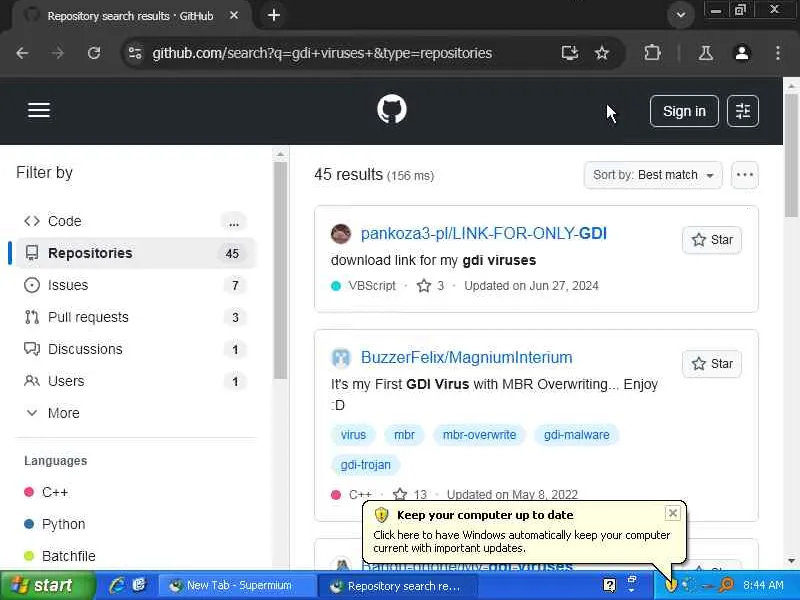
Task: Expand the tab search dropdown arrow
Action: pyautogui.click(x=681, y=15)
